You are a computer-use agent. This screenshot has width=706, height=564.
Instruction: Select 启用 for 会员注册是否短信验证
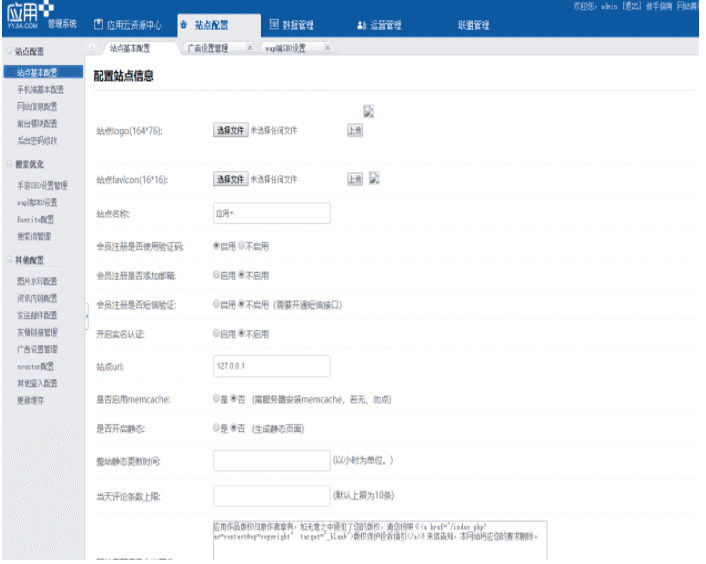tap(217, 304)
